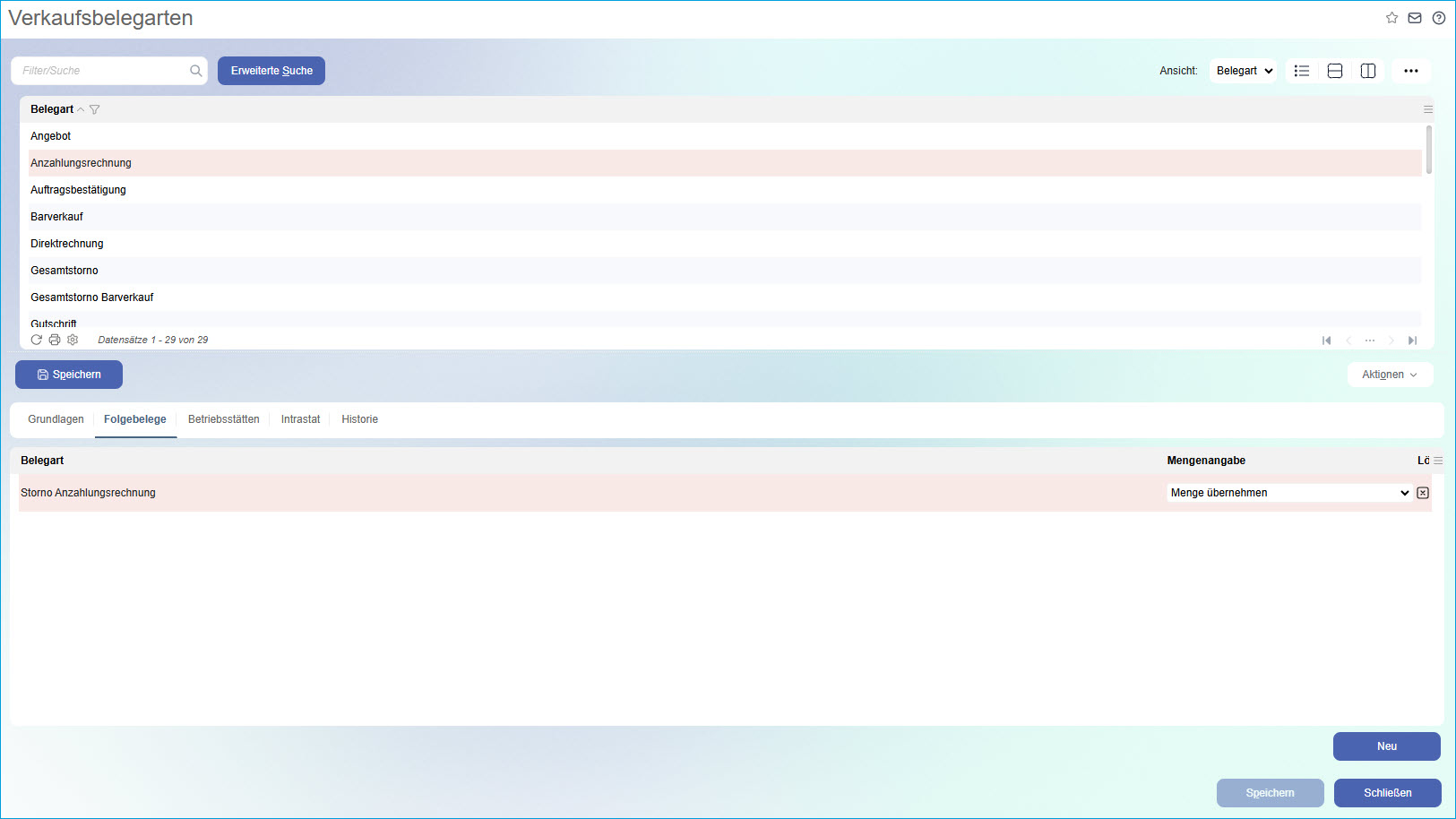1456x819 pixels.
Task: Click Speichern button below the list
Action: pyautogui.click(x=69, y=375)
